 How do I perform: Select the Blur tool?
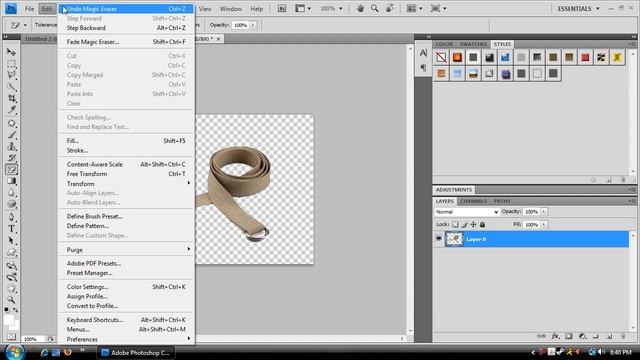click(11, 193)
